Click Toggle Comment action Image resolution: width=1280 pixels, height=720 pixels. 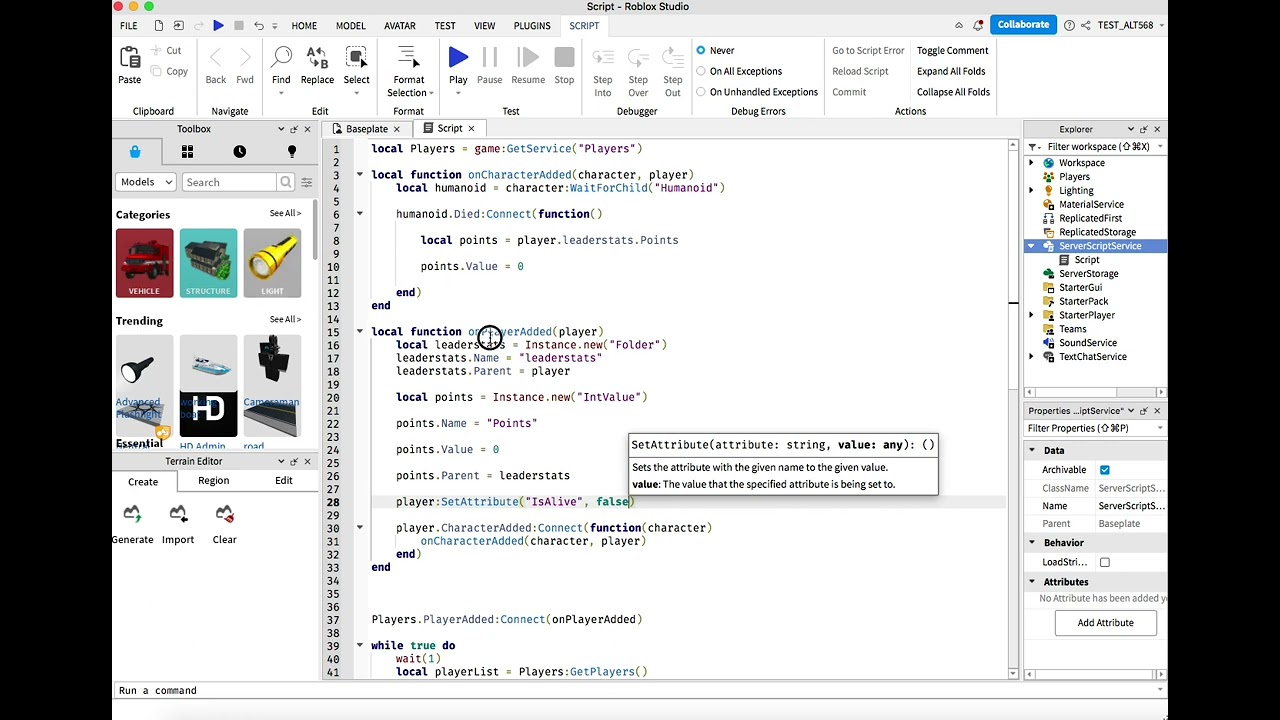(952, 50)
